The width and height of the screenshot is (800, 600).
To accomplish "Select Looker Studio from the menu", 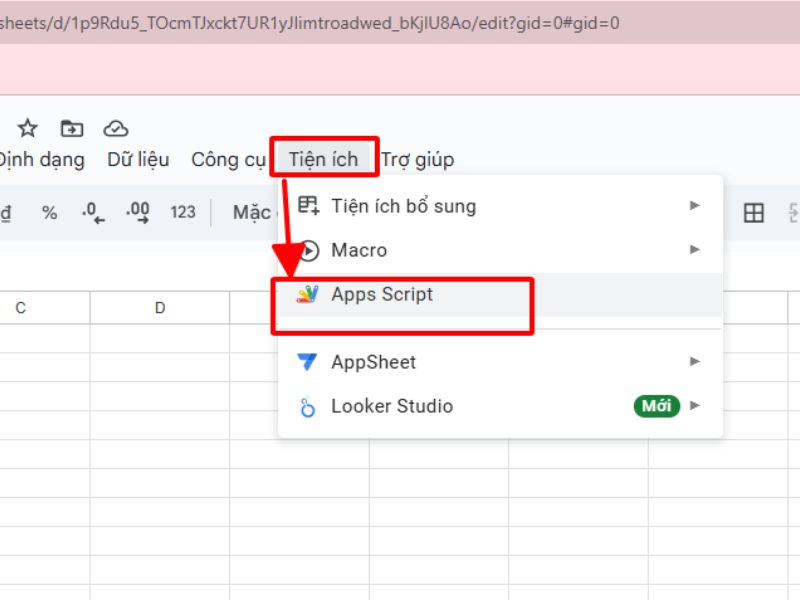I will (x=391, y=406).
